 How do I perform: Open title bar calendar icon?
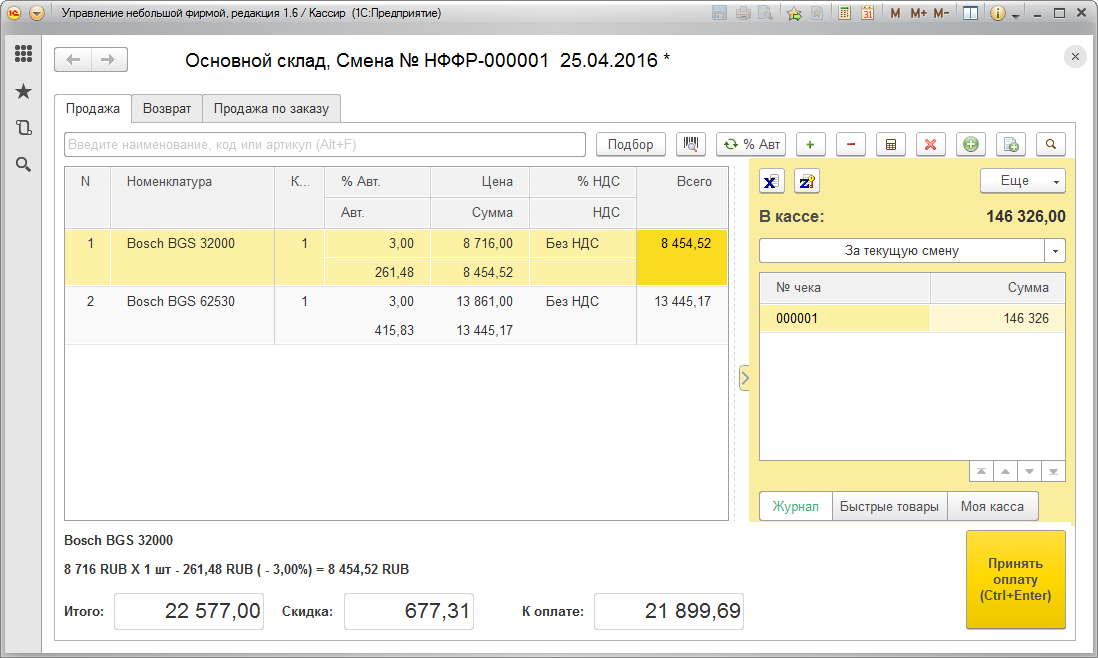(868, 13)
